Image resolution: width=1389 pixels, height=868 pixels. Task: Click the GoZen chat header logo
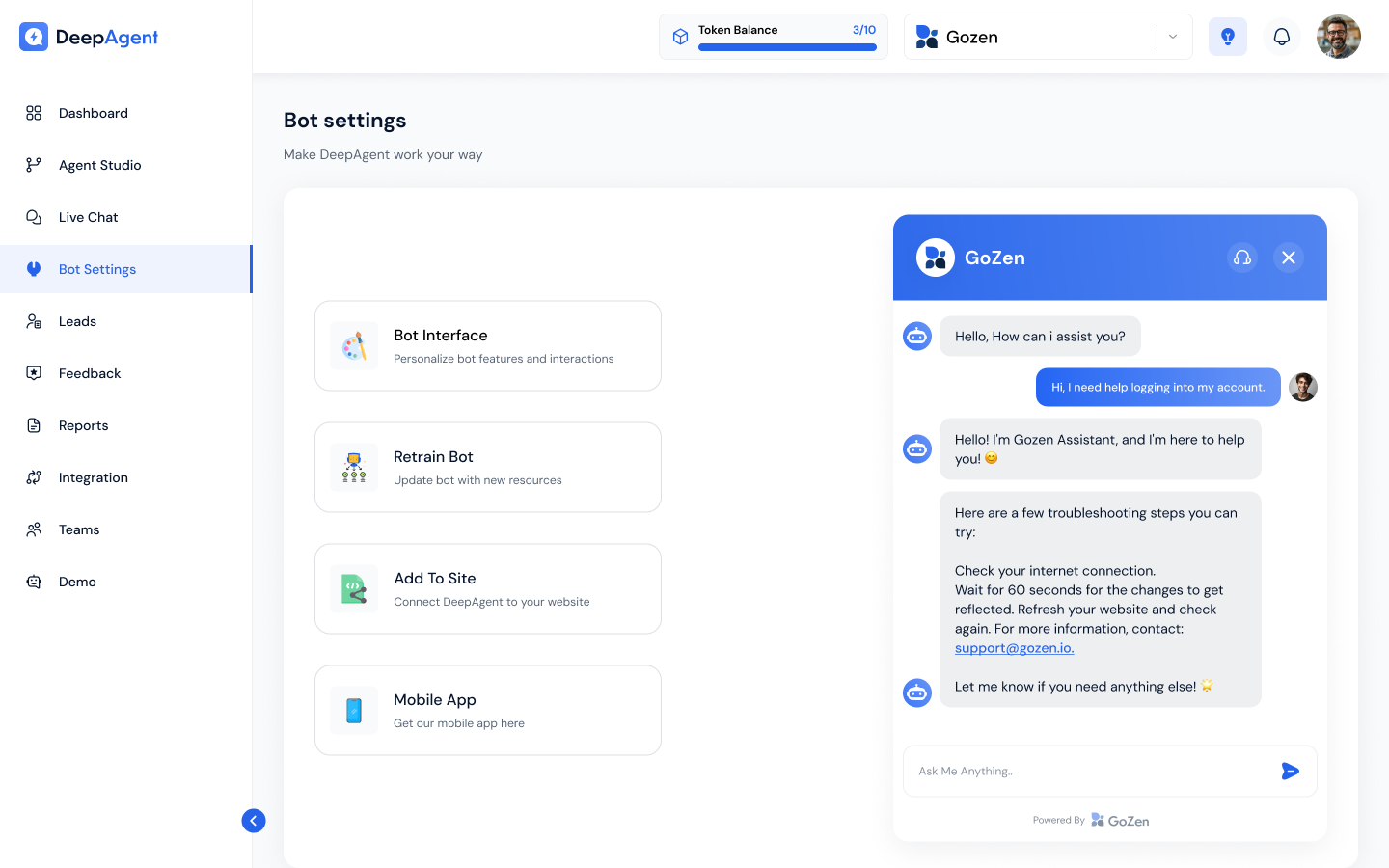click(x=936, y=258)
